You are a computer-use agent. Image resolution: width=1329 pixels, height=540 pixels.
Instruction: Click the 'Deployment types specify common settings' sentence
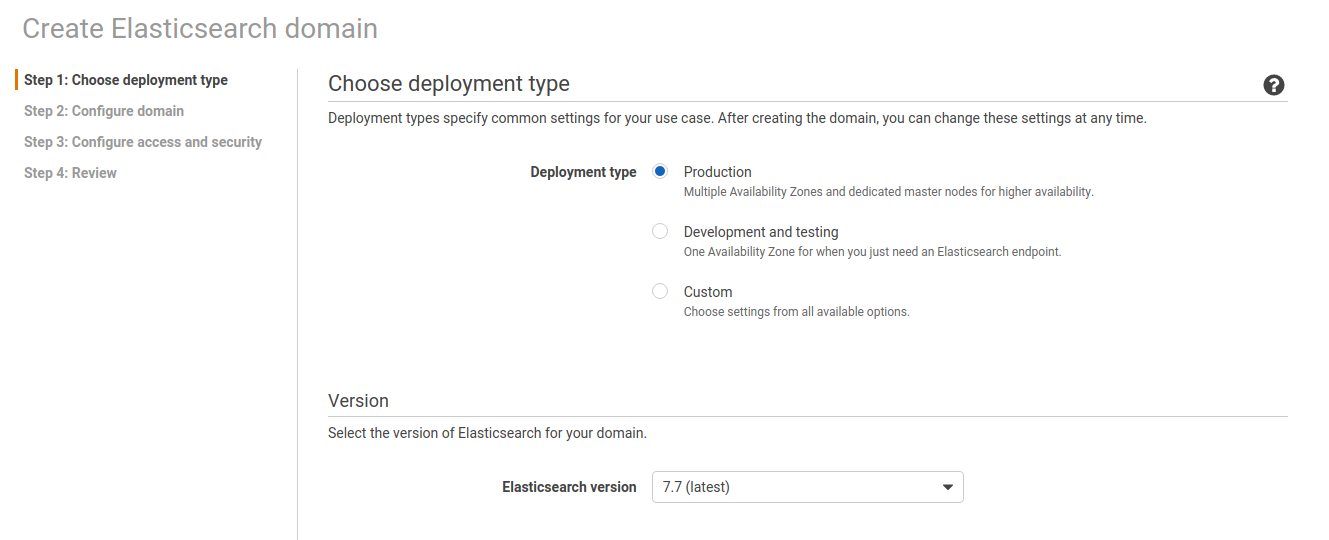click(x=737, y=118)
